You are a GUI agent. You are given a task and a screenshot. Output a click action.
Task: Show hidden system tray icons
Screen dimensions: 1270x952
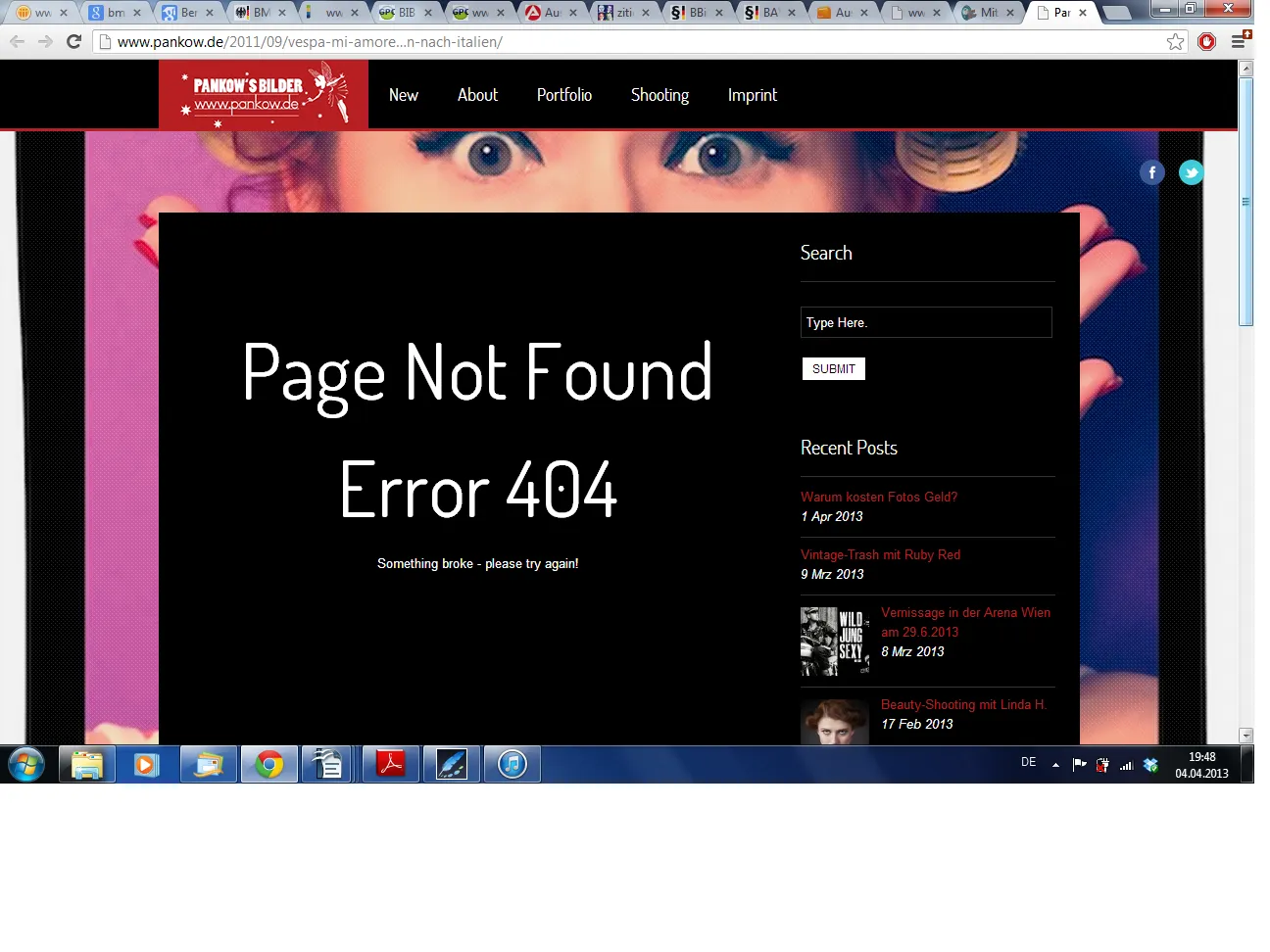click(x=1055, y=765)
